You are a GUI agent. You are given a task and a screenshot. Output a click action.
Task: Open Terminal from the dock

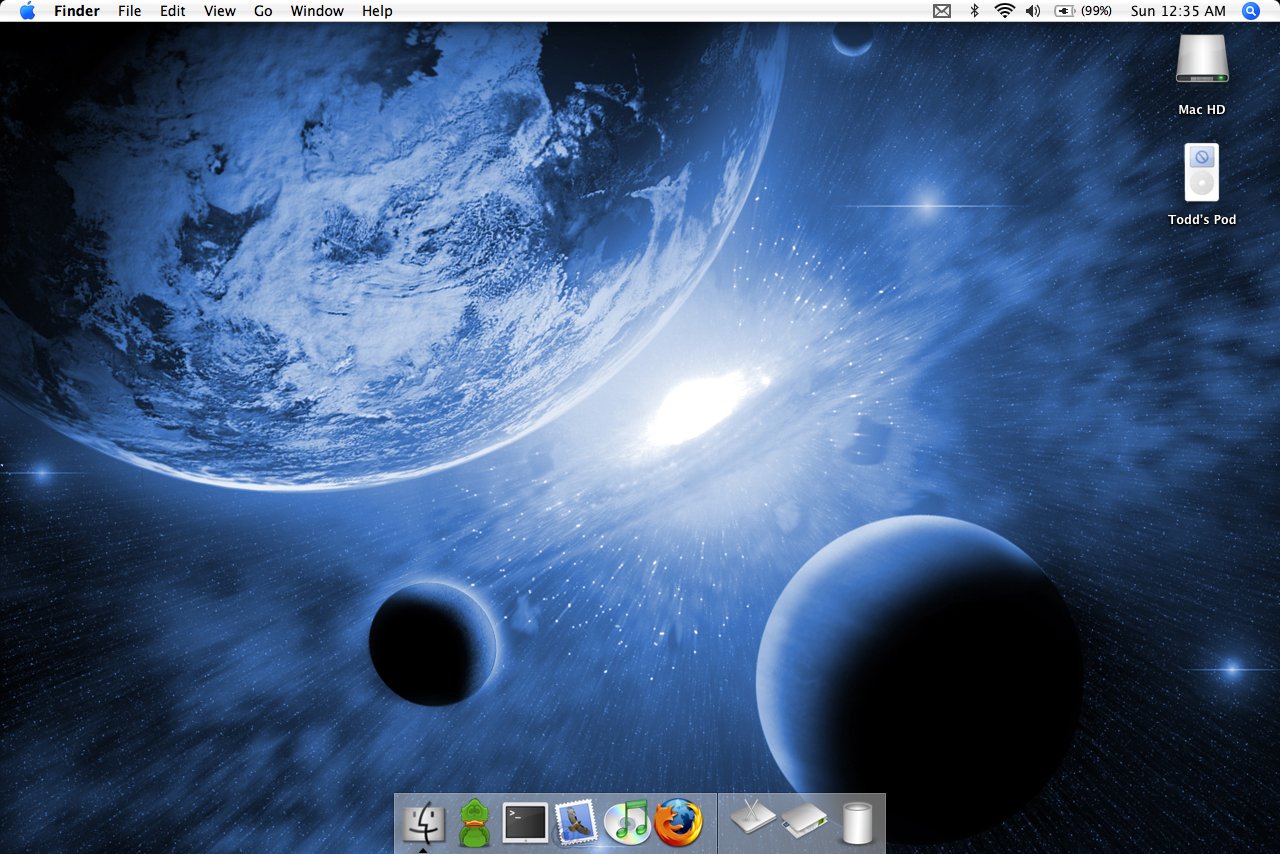pyautogui.click(x=525, y=822)
